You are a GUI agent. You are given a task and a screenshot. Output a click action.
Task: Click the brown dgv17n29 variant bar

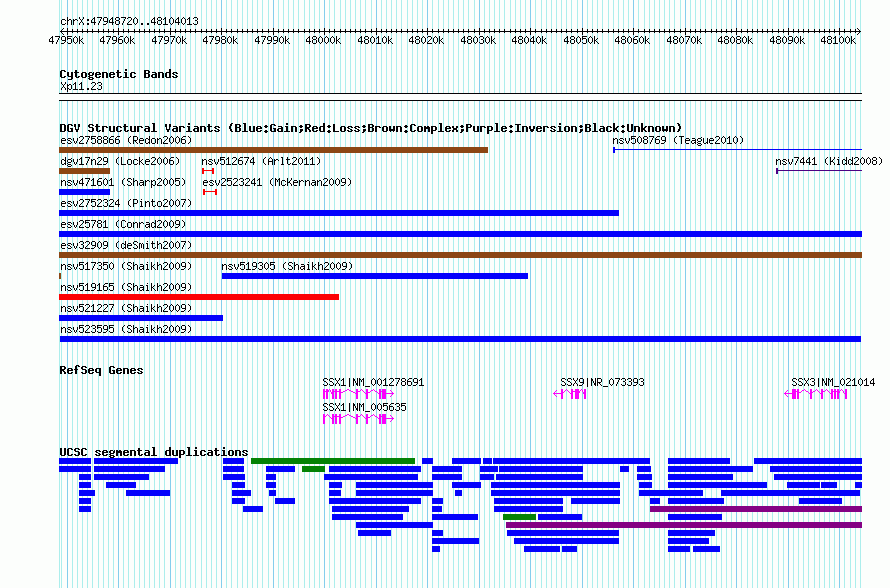pyautogui.click(x=85, y=171)
